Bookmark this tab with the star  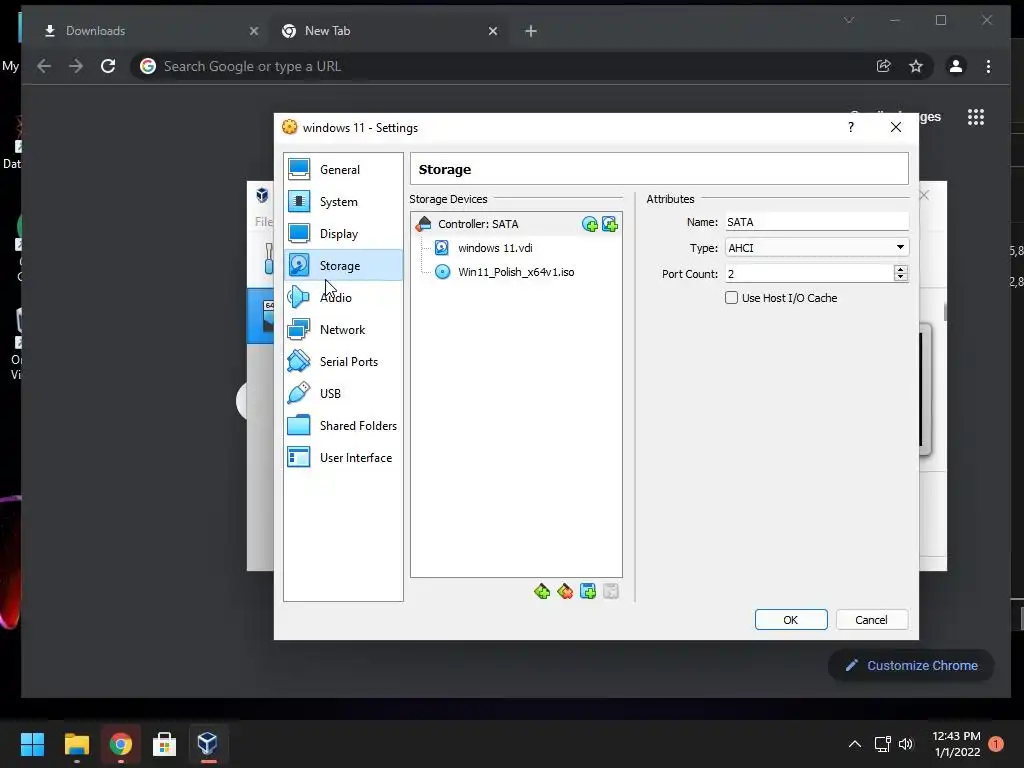click(916, 66)
